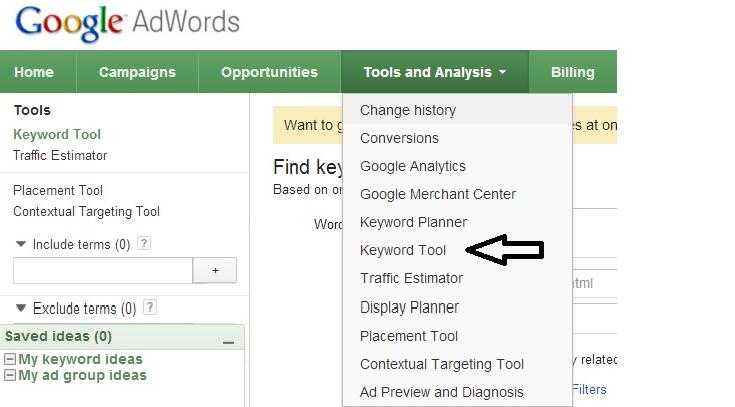
Task: Choose Google Analytics in the menu
Action: (x=458, y=166)
